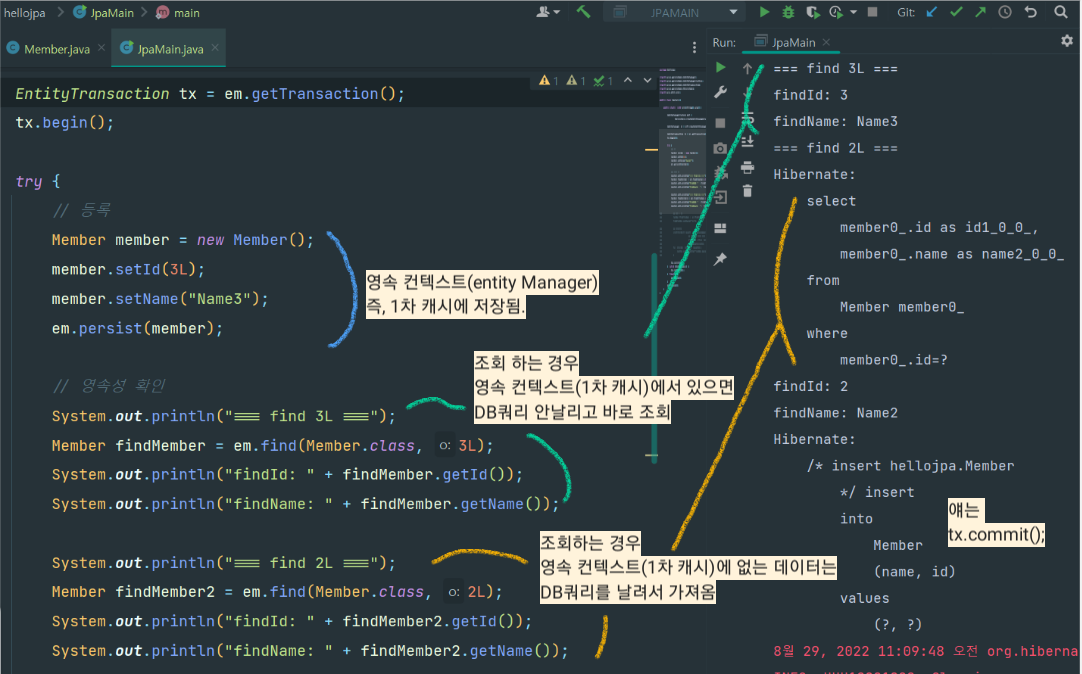Open Run console settings with the gear button

point(1067,42)
